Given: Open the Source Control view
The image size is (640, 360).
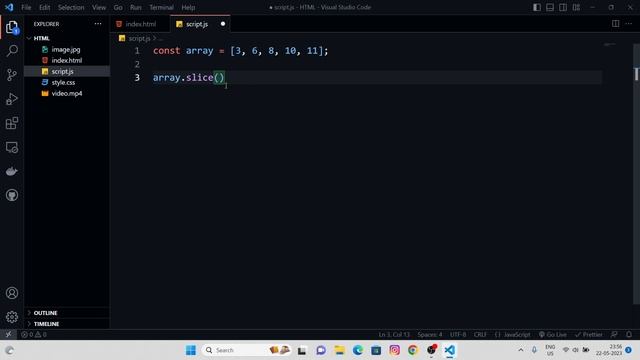Looking at the screenshot, I should (12, 75).
